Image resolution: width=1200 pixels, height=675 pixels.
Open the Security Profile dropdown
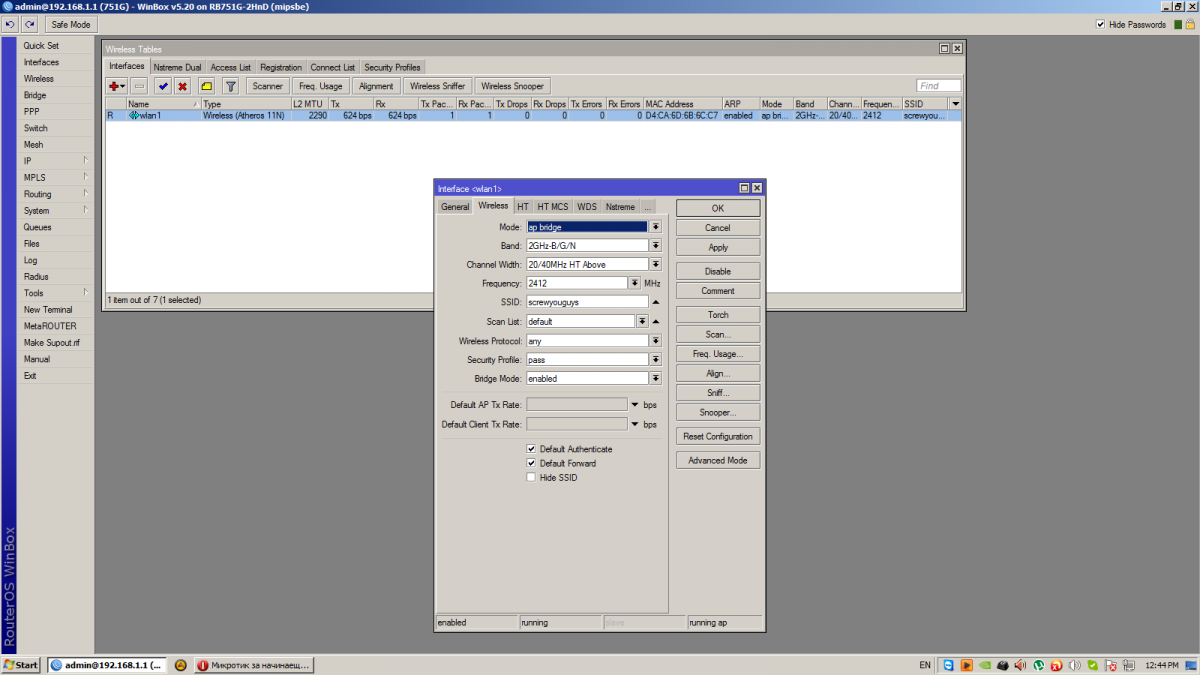click(655, 360)
